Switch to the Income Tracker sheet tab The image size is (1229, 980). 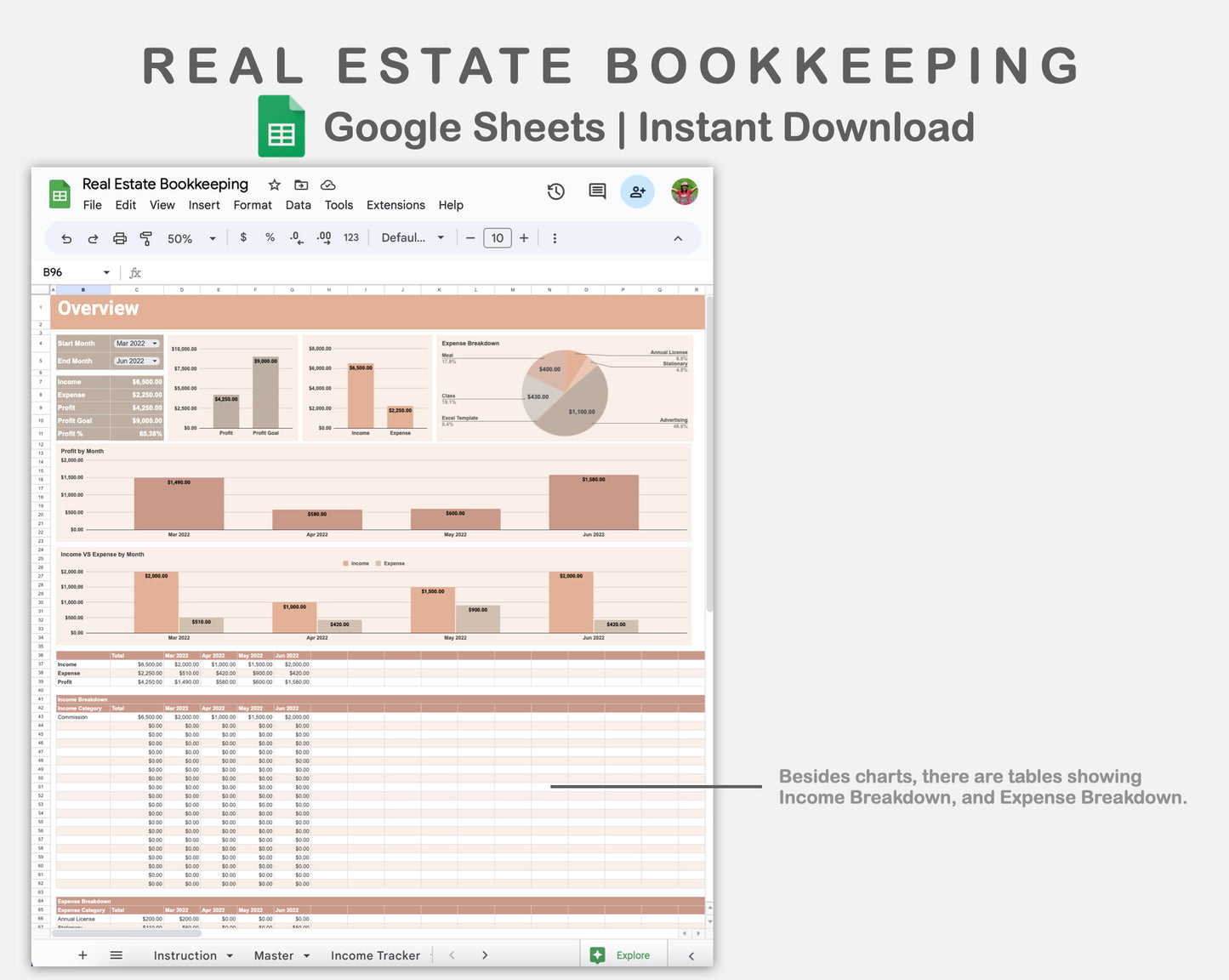pyautogui.click(x=376, y=955)
